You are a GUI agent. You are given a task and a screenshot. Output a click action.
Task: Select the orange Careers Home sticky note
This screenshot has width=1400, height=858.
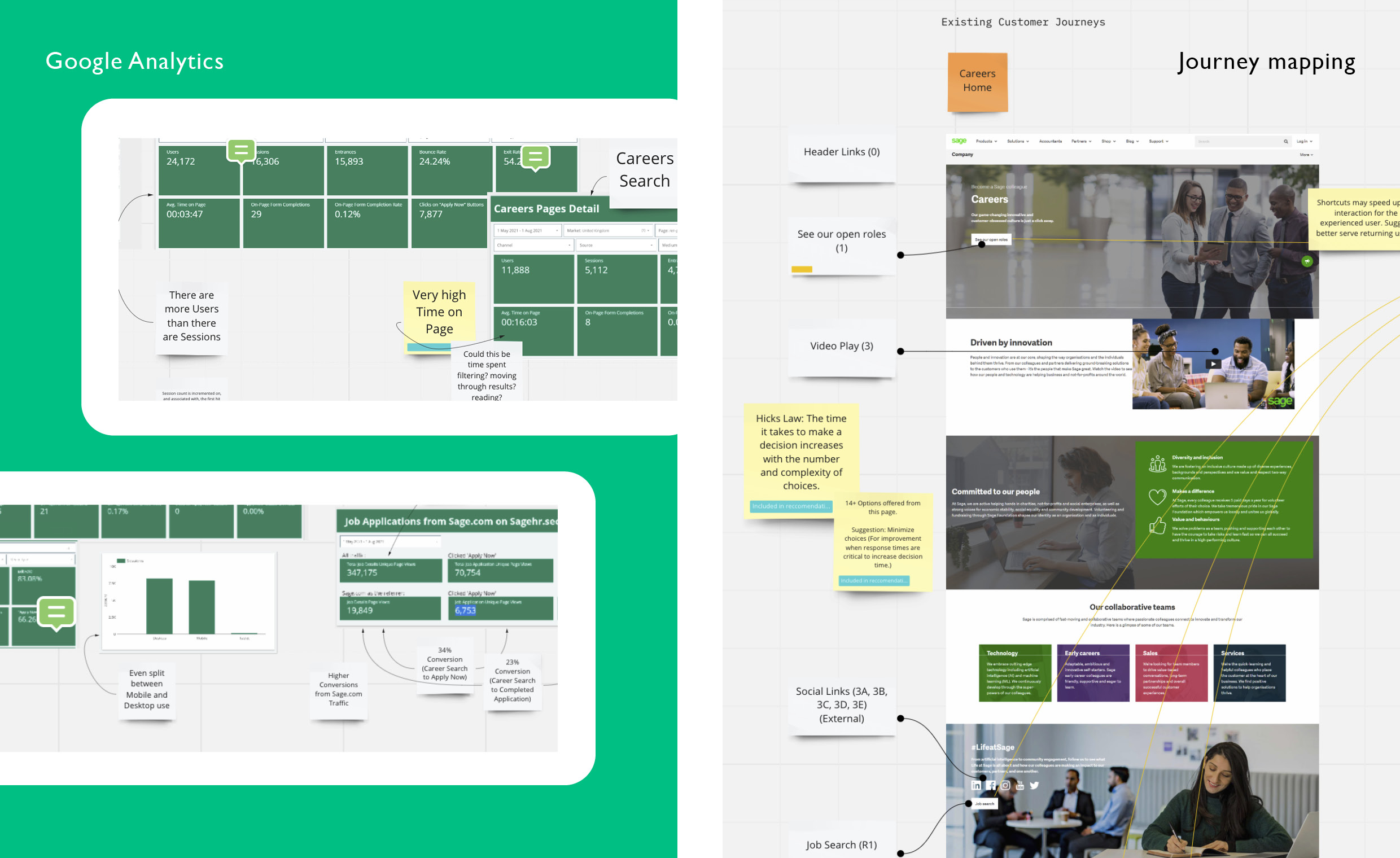977,82
